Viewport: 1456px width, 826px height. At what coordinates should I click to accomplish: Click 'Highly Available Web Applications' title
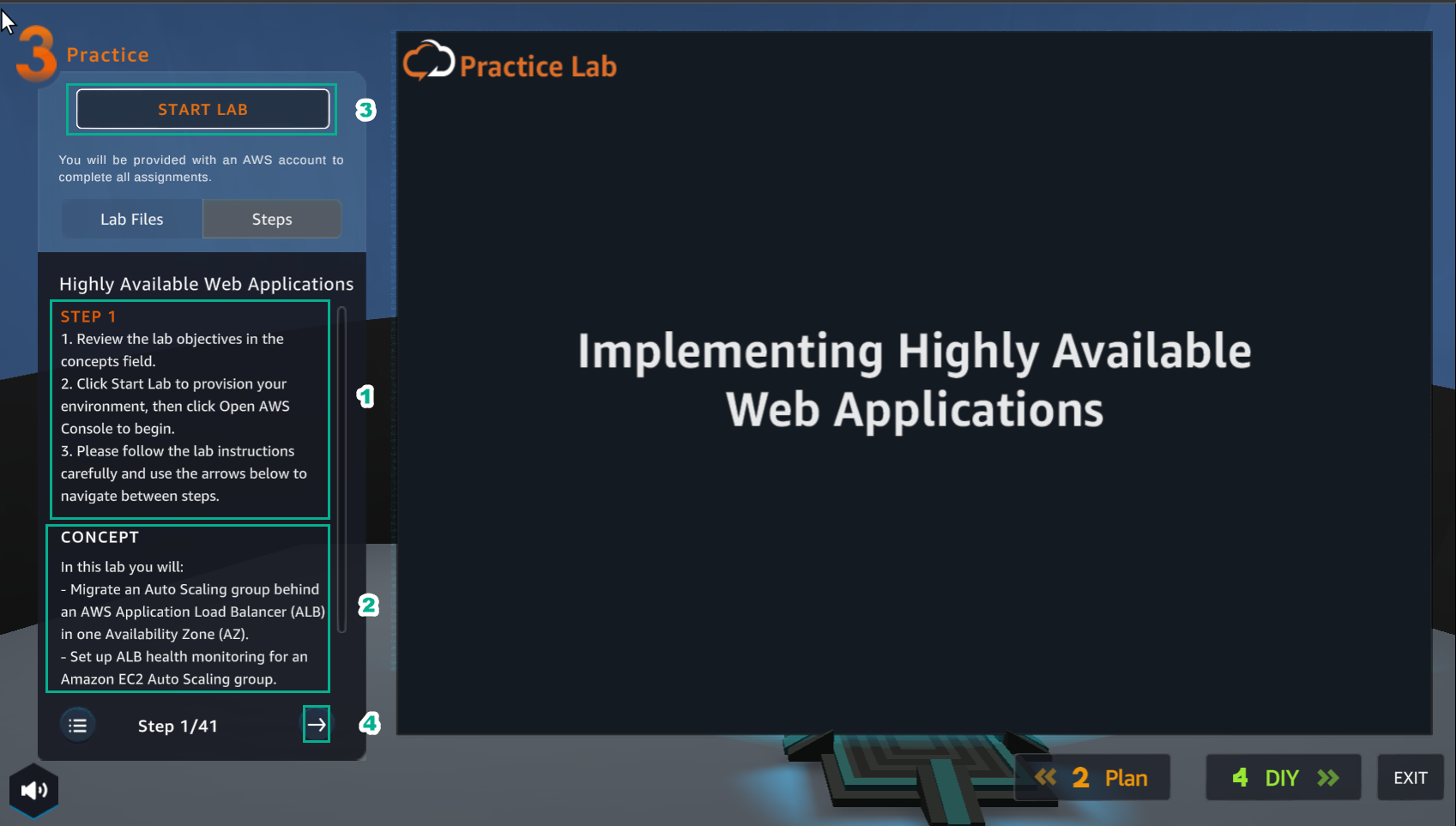click(x=206, y=284)
